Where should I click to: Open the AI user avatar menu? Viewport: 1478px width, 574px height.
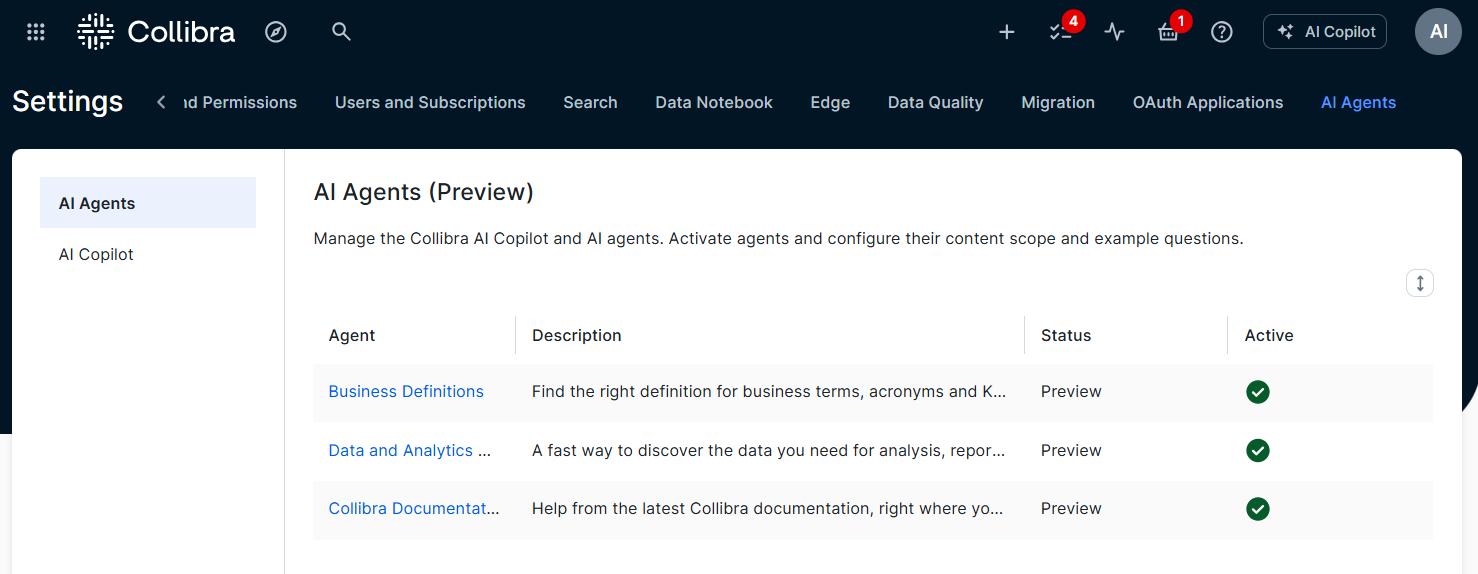(x=1438, y=32)
